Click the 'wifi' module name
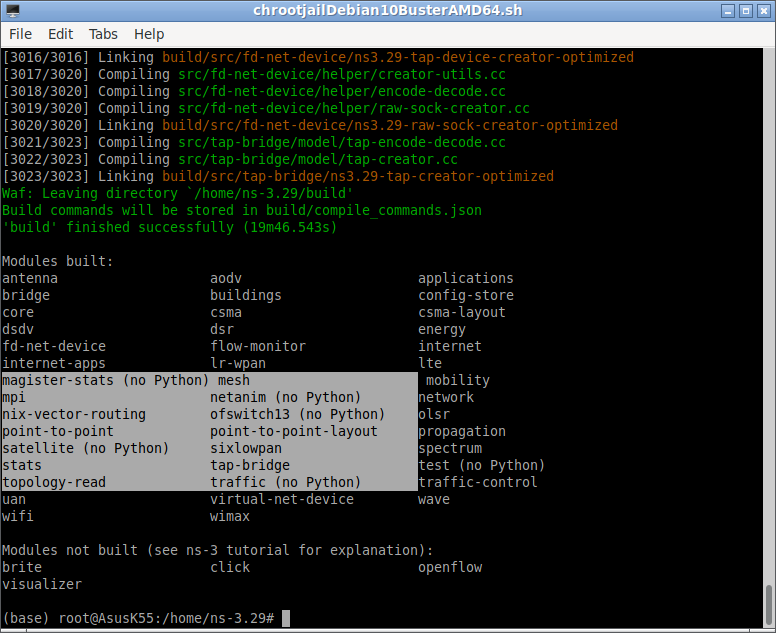776x633 pixels. click(18, 517)
